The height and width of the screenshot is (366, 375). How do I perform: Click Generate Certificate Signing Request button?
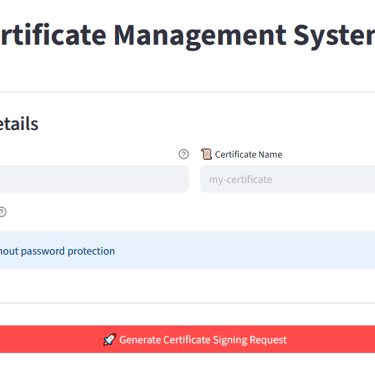187,339
